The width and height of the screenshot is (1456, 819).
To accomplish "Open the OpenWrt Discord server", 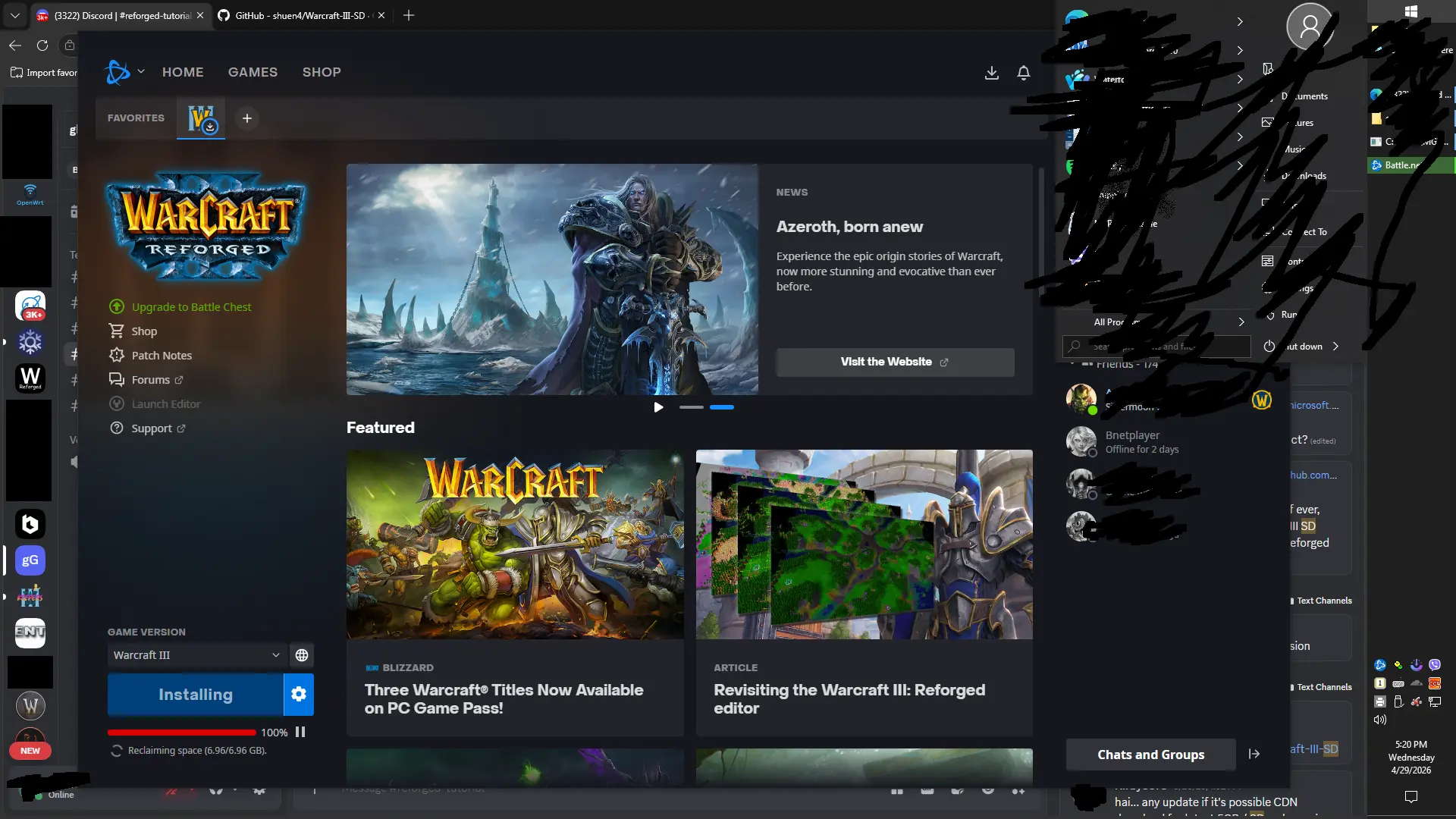I will coord(30,194).
